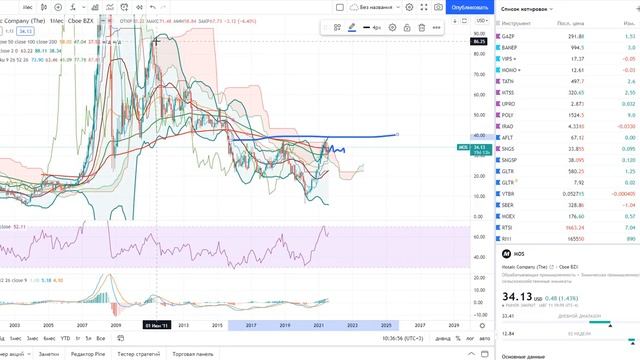640x360 pixels.
Task: Toggle auto scale mode
Action: (x=484, y=338)
